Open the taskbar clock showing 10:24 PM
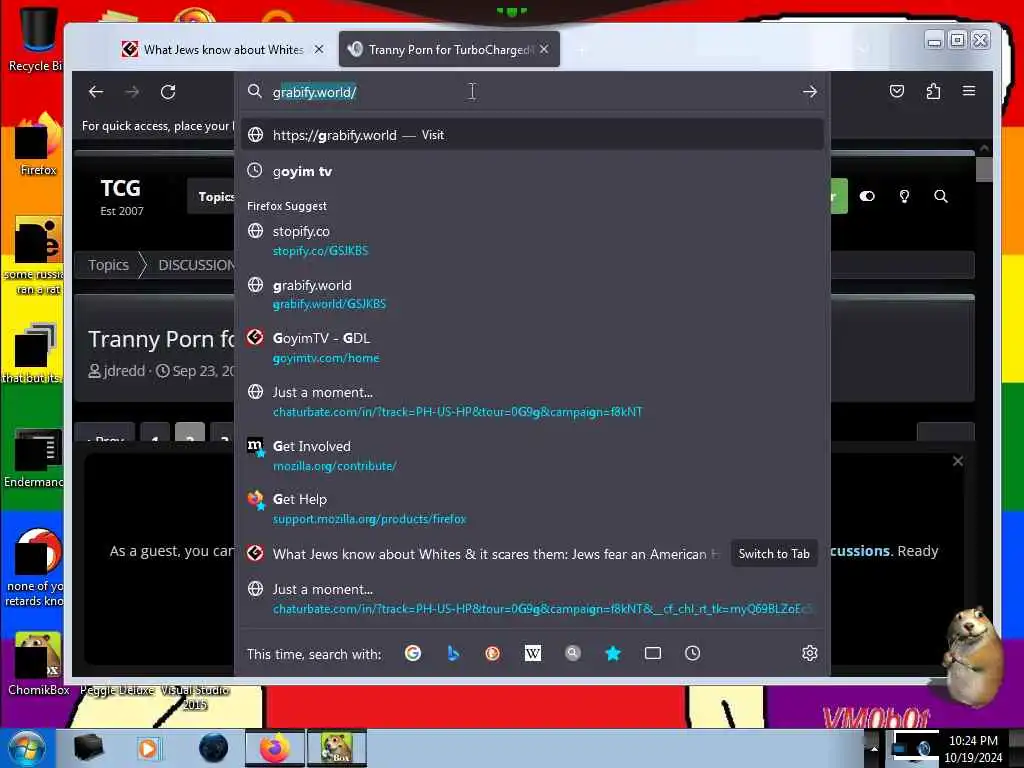This screenshot has height=768, width=1024. point(973,749)
